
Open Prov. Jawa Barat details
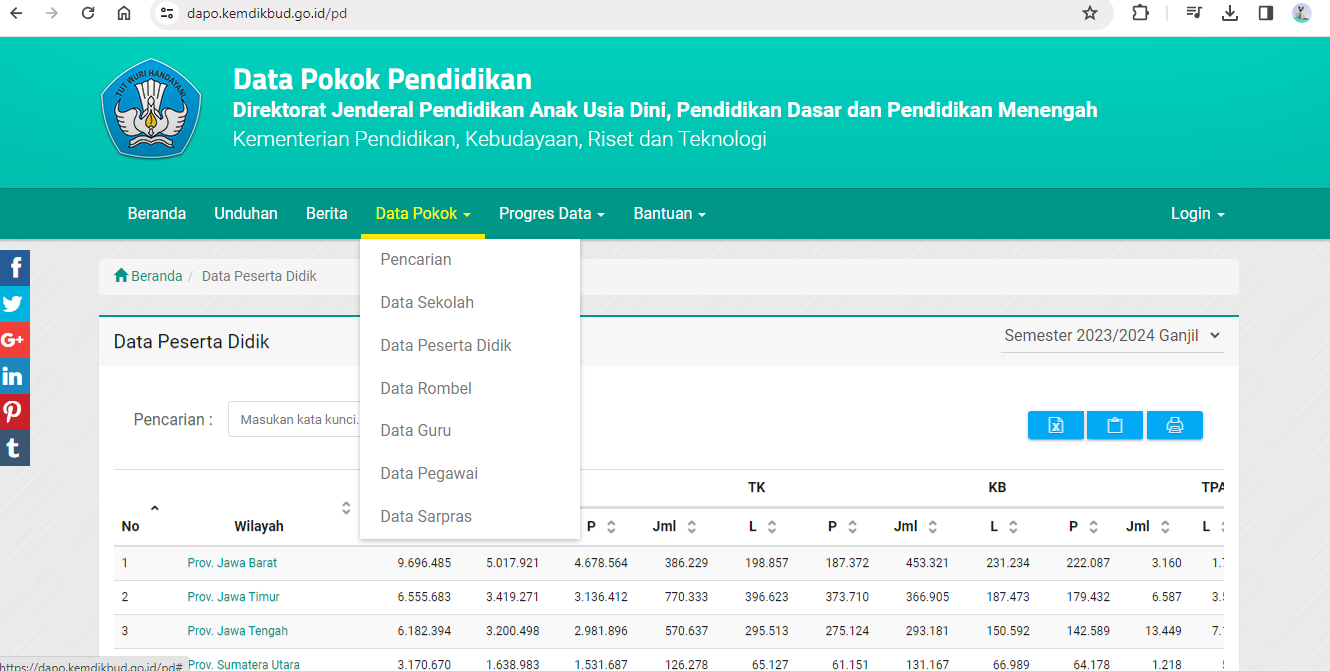click(x=232, y=562)
